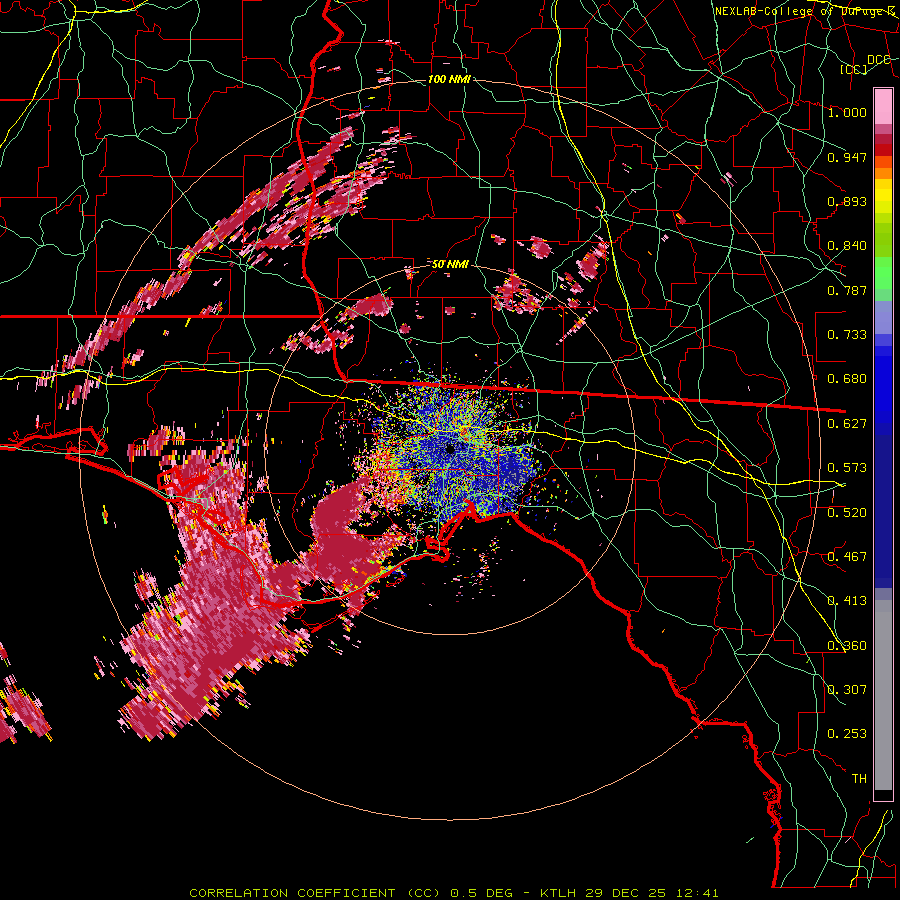Click the 29 DEC 25 date
Screen dimensions: 900x900
point(626,893)
